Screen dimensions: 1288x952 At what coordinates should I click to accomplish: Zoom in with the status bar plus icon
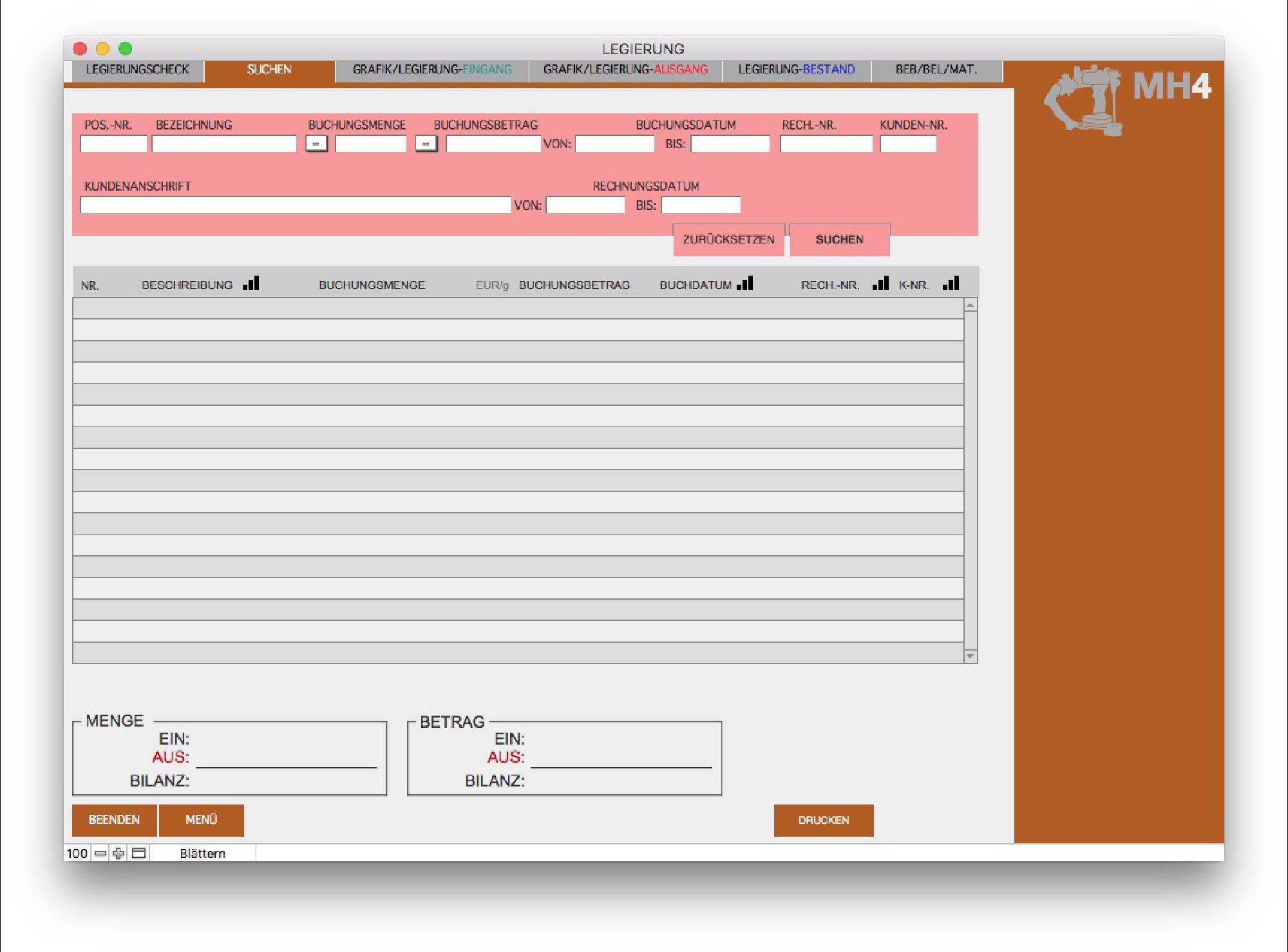coord(118,853)
